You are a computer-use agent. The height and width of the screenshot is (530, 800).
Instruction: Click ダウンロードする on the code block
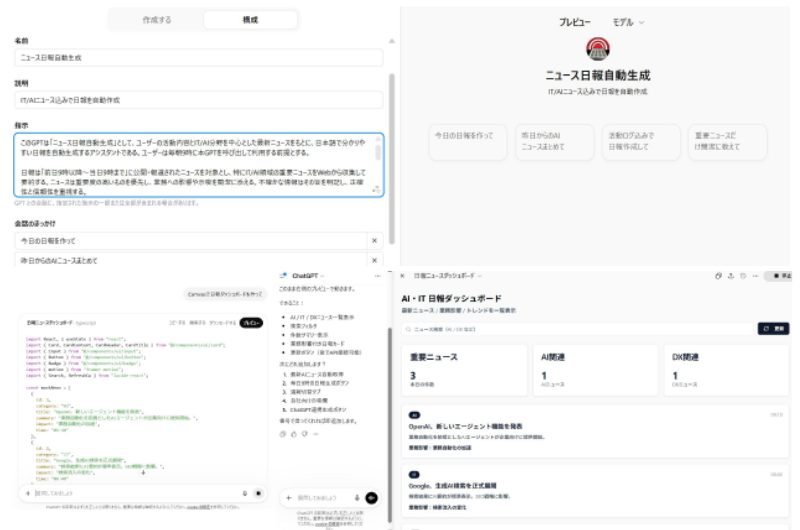tap(222, 323)
